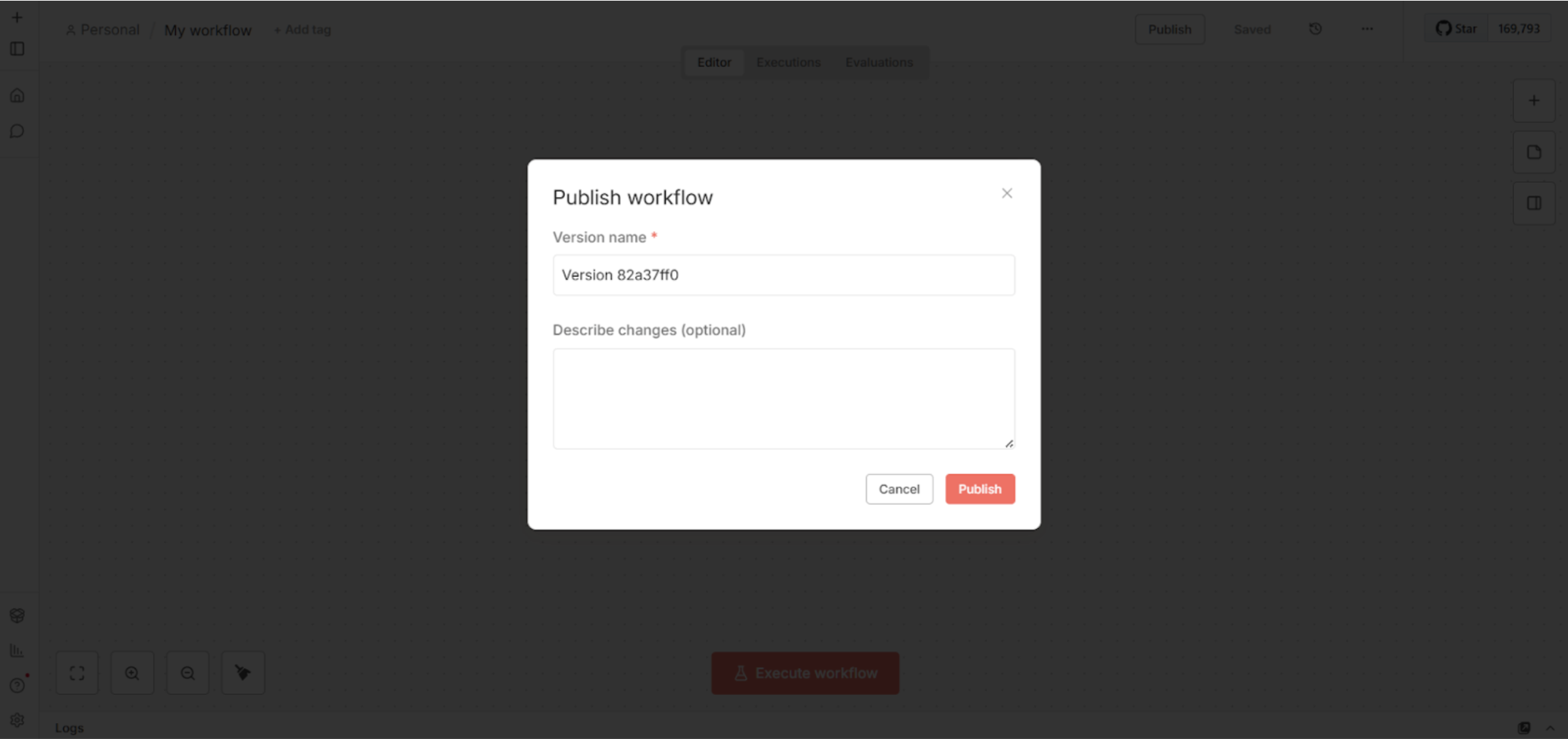Expand the Logs panel label
1568x739 pixels.
click(69, 728)
